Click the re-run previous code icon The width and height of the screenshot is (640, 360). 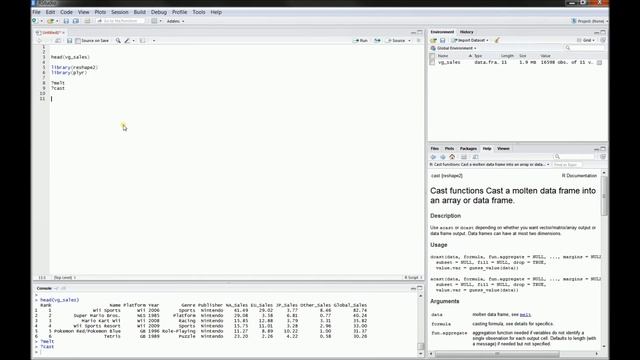[377, 40]
